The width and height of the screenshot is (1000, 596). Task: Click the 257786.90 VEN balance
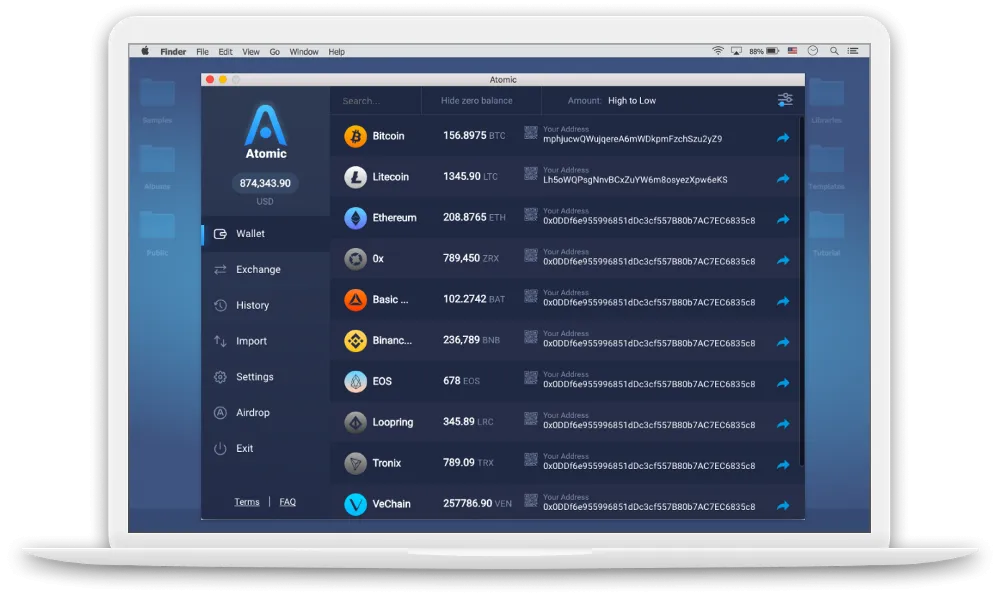click(x=477, y=504)
